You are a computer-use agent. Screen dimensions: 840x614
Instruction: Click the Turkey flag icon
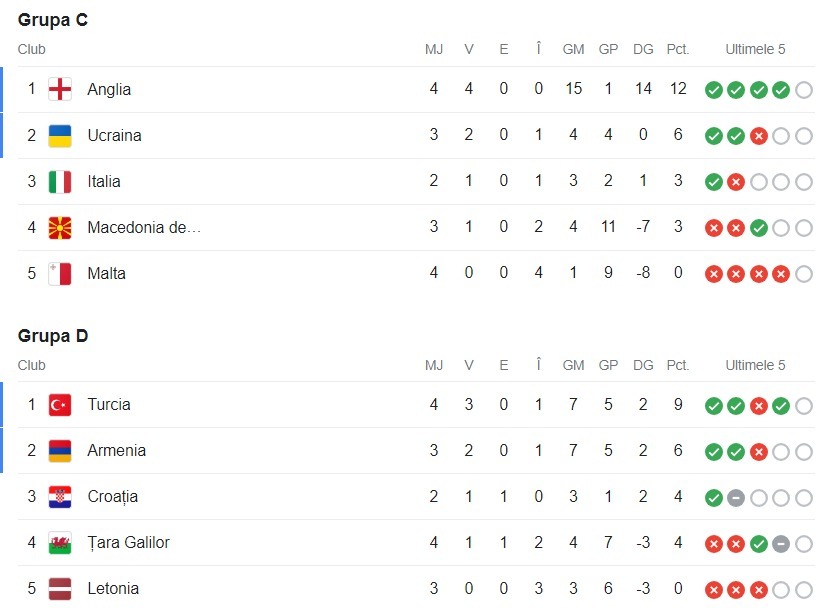tap(60, 404)
